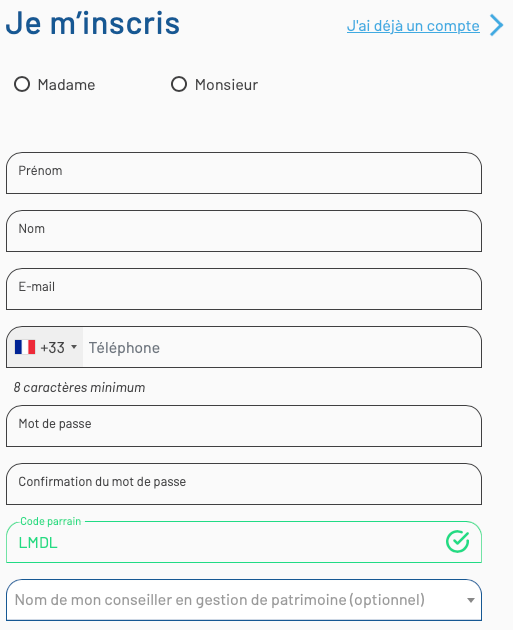Open the J'ai déjà un compte link
Viewport: 513px width, 630px height.
click(x=413, y=26)
